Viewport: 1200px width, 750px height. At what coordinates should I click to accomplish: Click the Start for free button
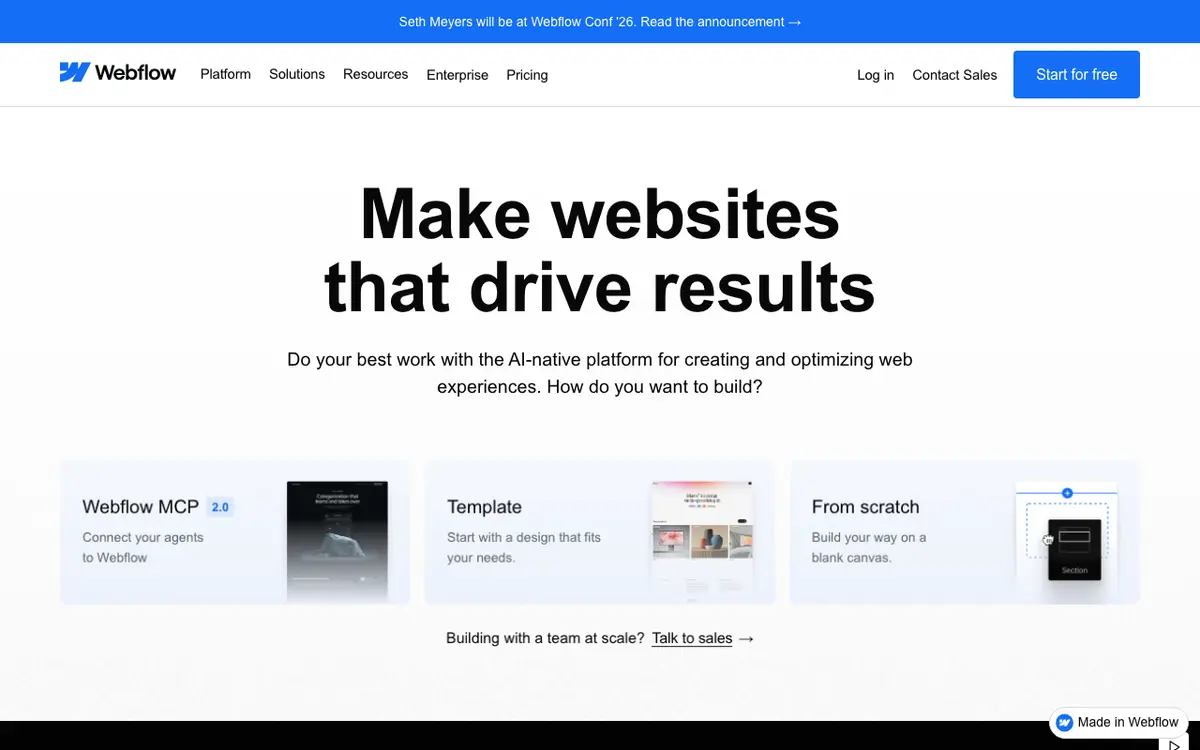click(1076, 74)
